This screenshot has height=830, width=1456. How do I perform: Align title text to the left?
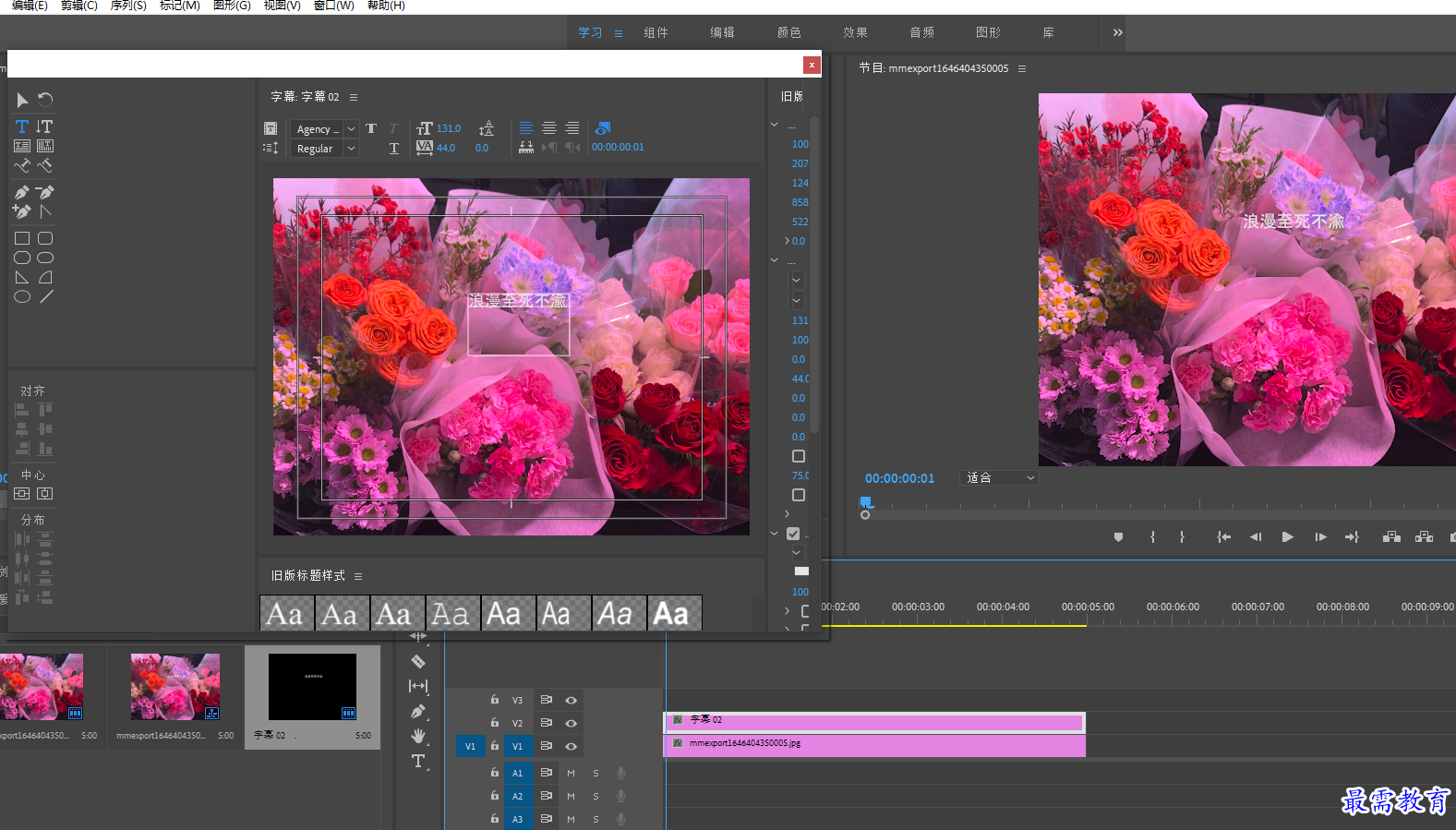tap(526, 128)
